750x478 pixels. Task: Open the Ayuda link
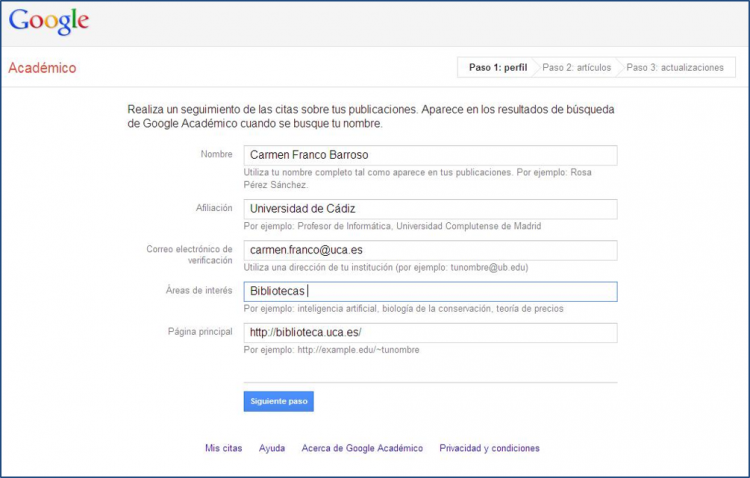click(x=272, y=448)
